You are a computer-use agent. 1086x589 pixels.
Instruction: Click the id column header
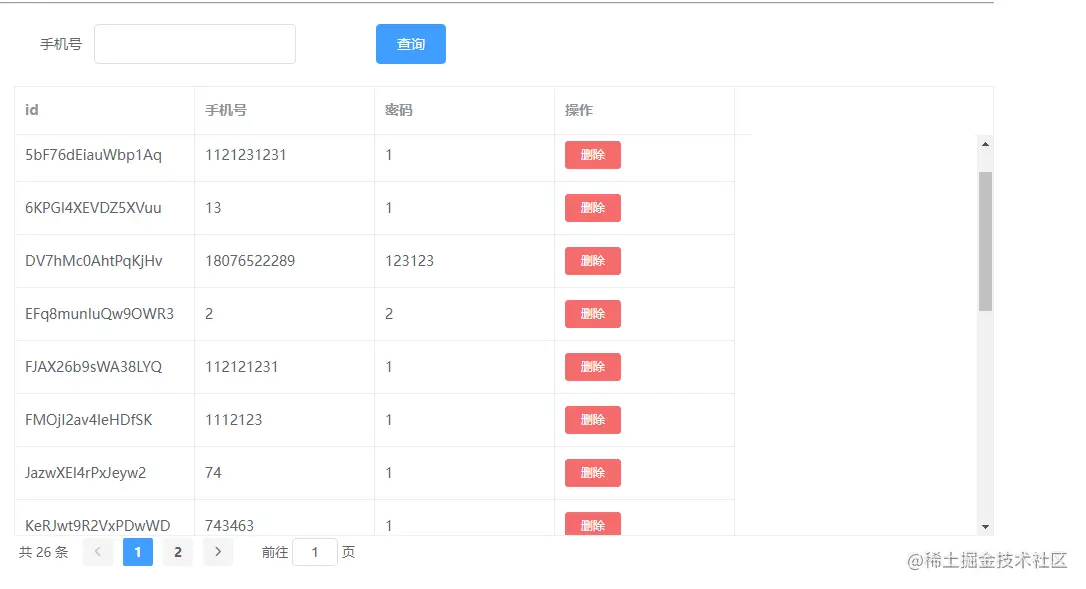click(31, 110)
